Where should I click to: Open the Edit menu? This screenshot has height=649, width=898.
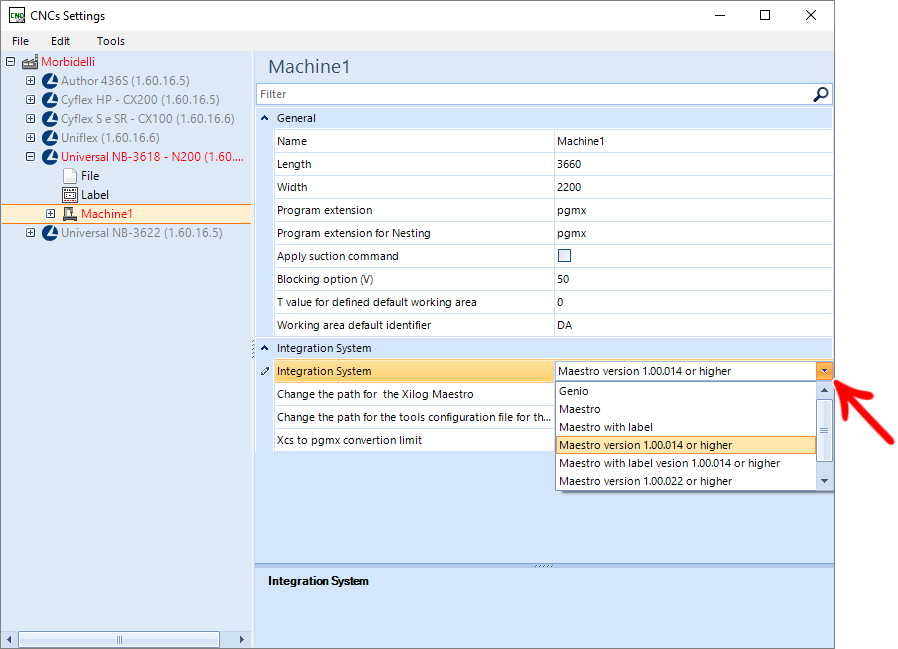click(x=60, y=41)
